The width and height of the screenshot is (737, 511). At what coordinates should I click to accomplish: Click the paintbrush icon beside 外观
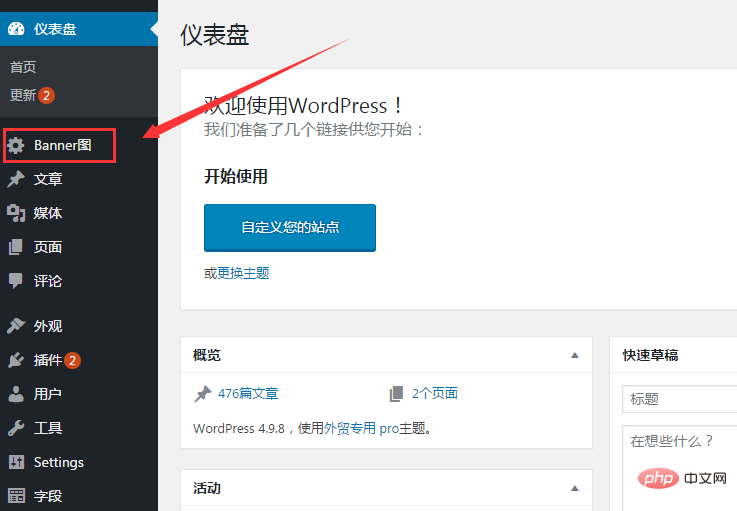(x=16, y=326)
